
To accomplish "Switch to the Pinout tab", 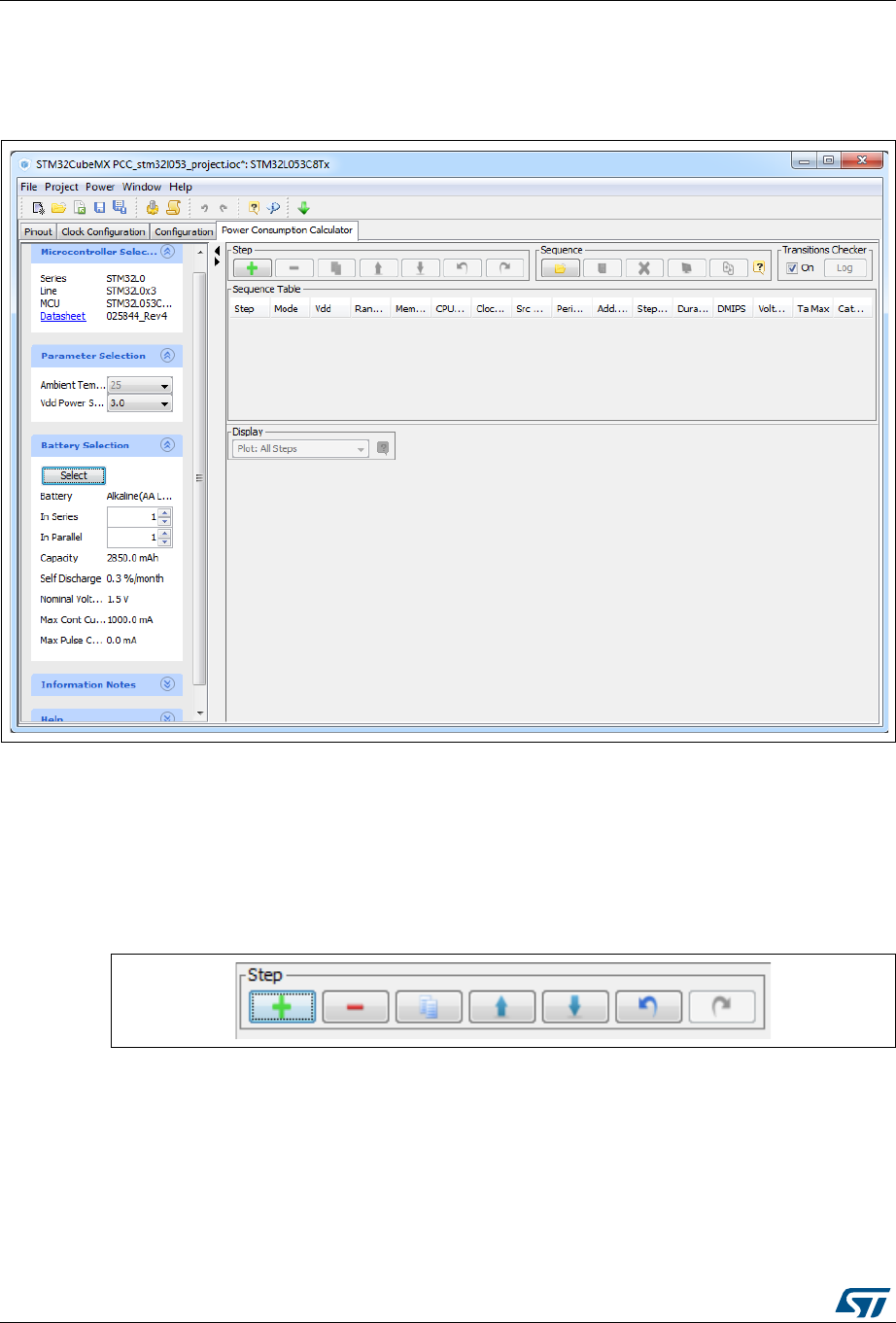I will (x=38, y=231).
